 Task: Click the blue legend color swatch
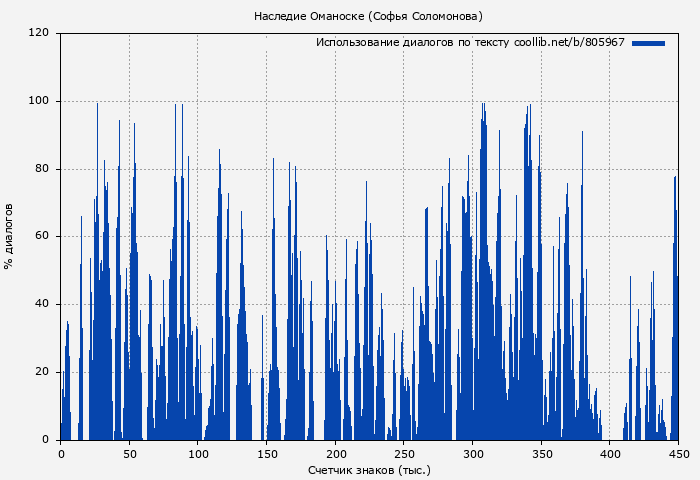pyautogui.click(x=648, y=43)
